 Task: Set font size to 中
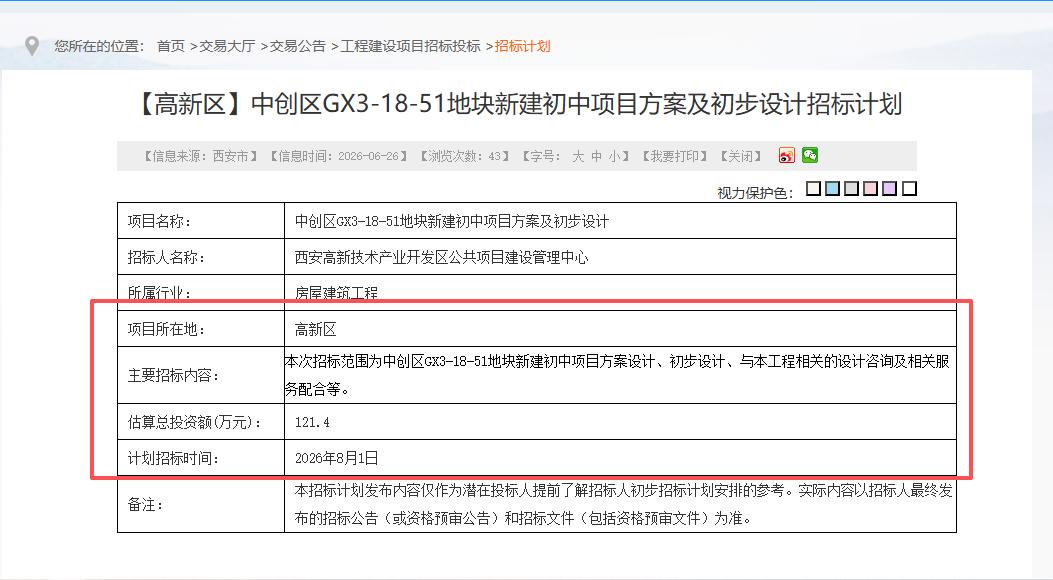596,156
